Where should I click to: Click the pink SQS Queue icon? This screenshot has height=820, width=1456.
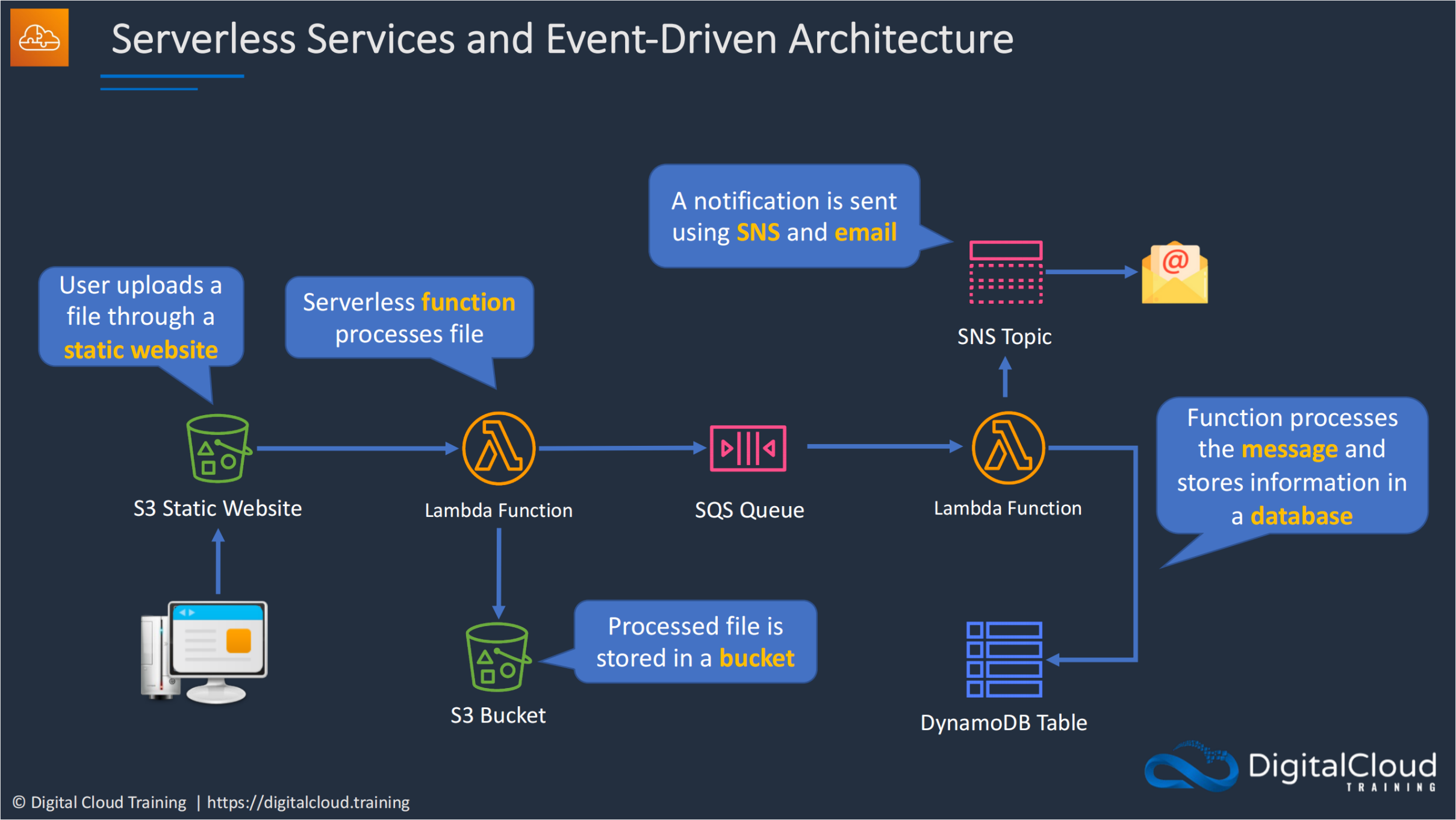[x=748, y=448]
